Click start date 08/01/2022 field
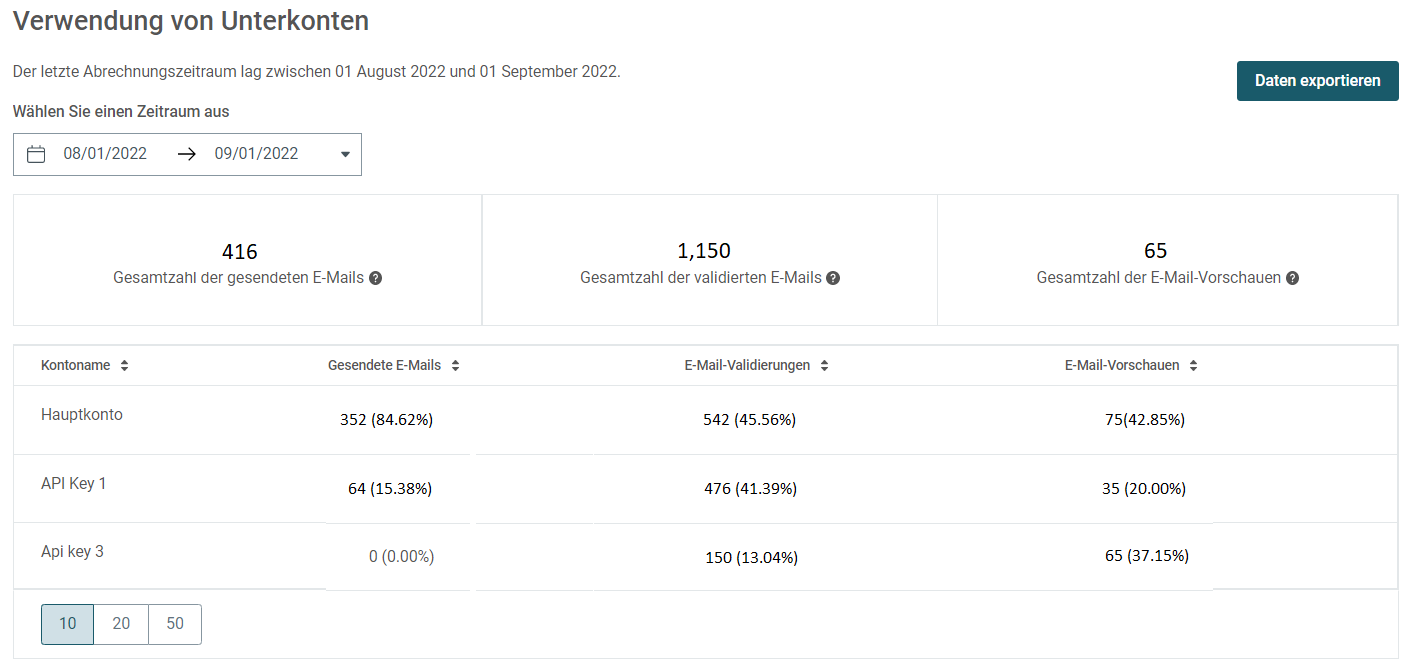 (105, 154)
